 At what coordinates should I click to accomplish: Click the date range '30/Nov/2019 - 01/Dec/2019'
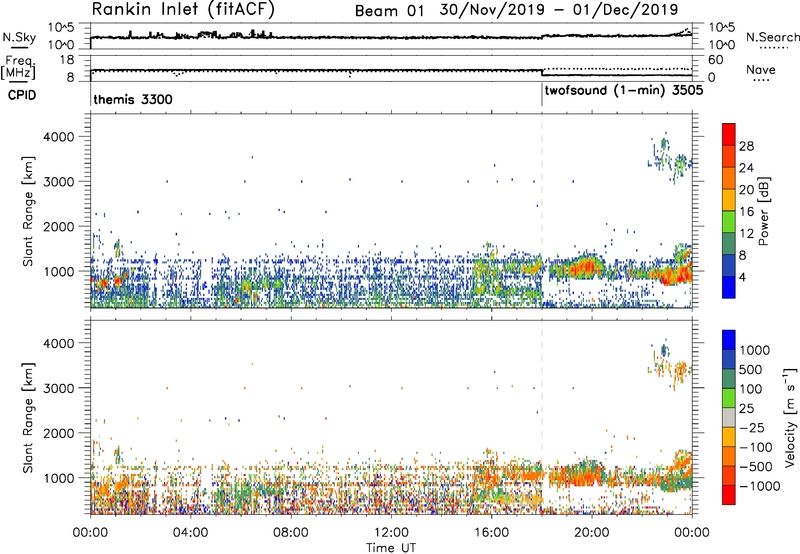coord(559,10)
